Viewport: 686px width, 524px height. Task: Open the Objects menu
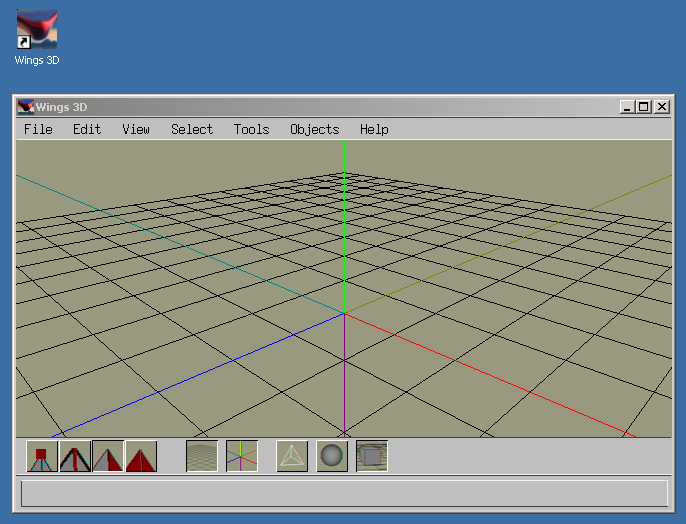pyautogui.click(x=315, y=129)
